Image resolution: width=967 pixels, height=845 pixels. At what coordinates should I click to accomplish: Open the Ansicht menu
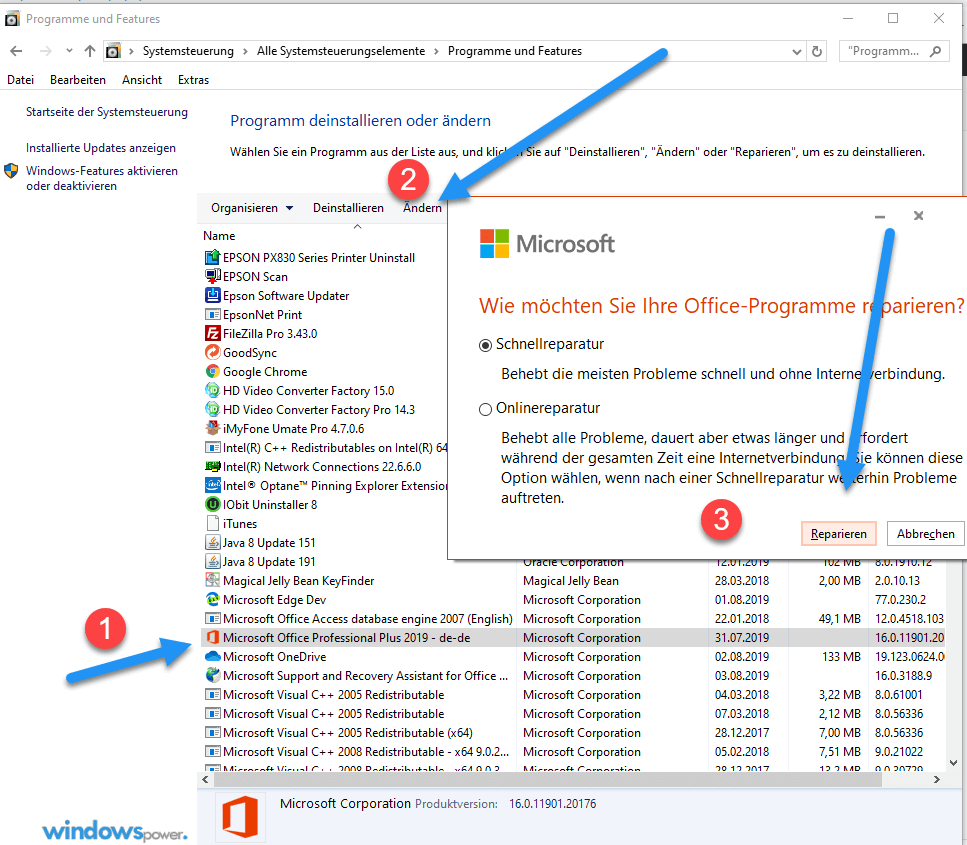point(142,80)
